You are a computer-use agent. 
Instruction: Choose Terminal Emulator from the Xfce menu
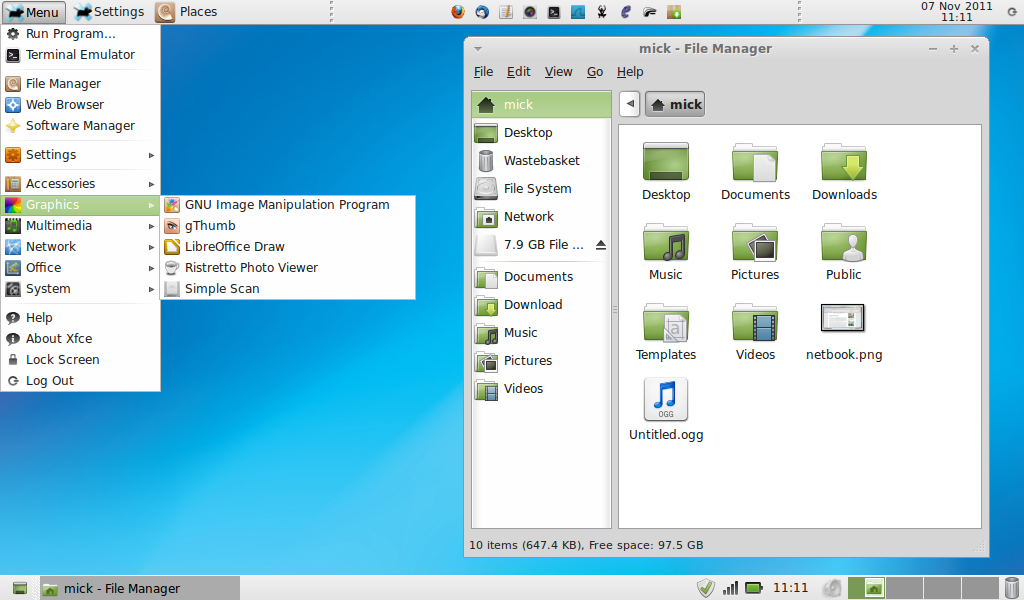pos(80,55)
